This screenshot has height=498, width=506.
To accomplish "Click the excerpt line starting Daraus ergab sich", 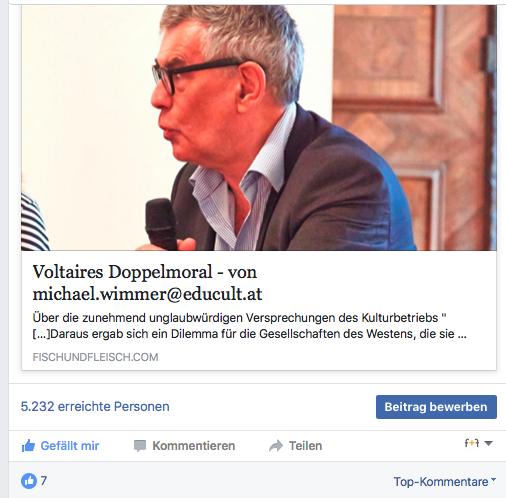I will [x=249, y=334].
